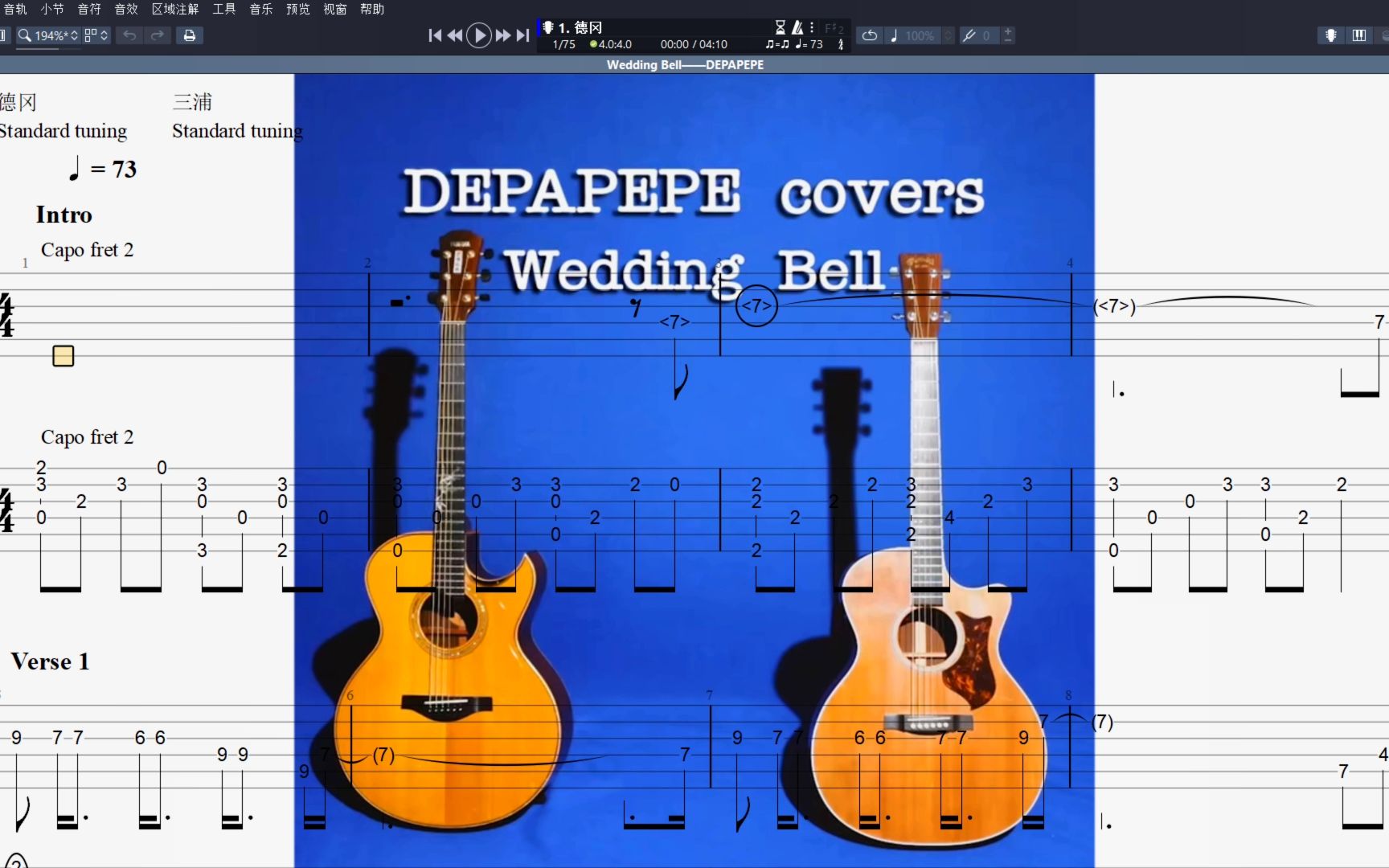Click the Wedding Bell——DEPAPEPE document tab
1389x868 pixels.
[685, 64]
